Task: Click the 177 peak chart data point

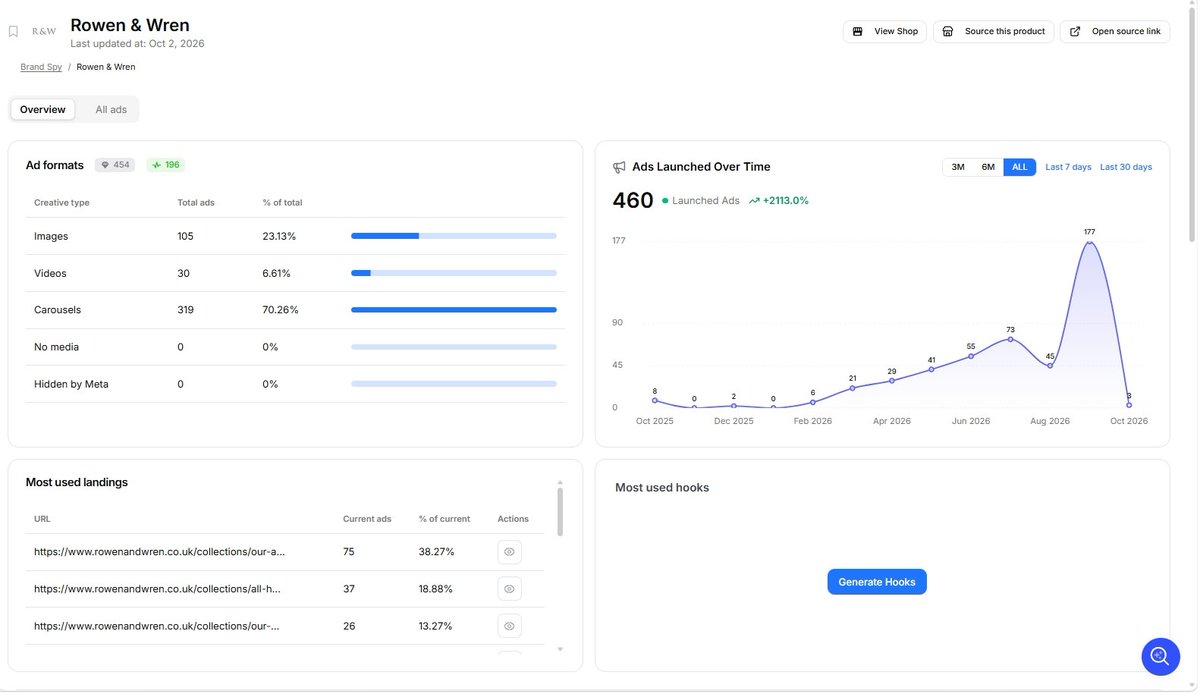Action: pyautogui.click(x=1090, y=242)
